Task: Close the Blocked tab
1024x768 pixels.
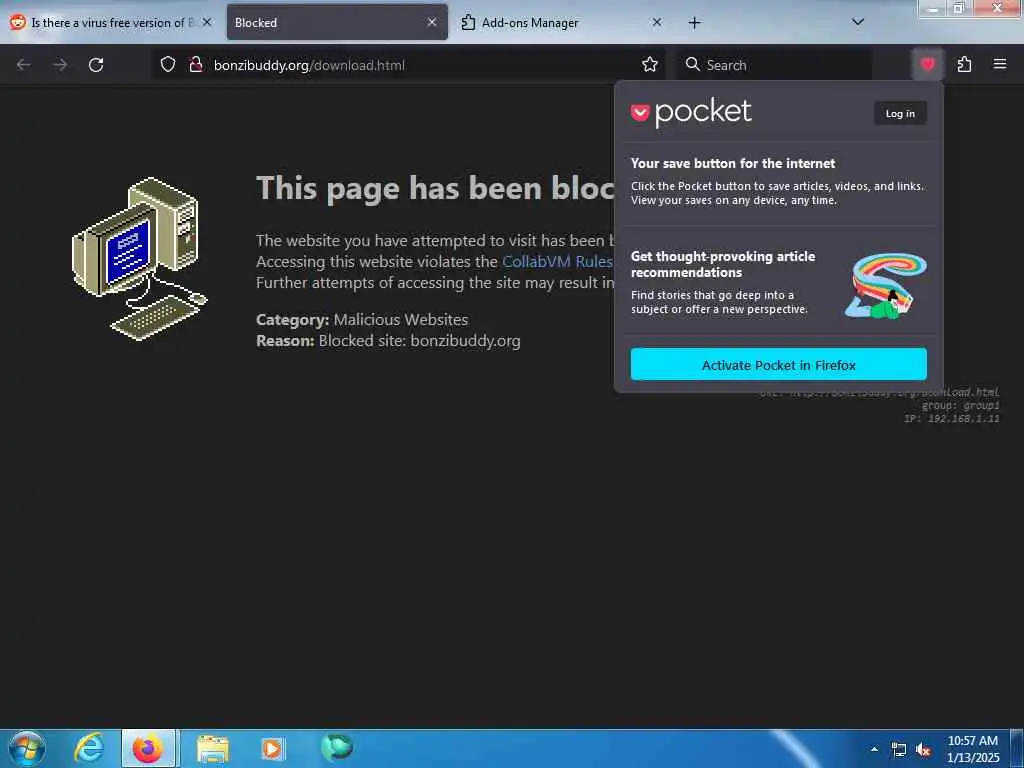Action: pyautogui.click(x=432, y=22)
